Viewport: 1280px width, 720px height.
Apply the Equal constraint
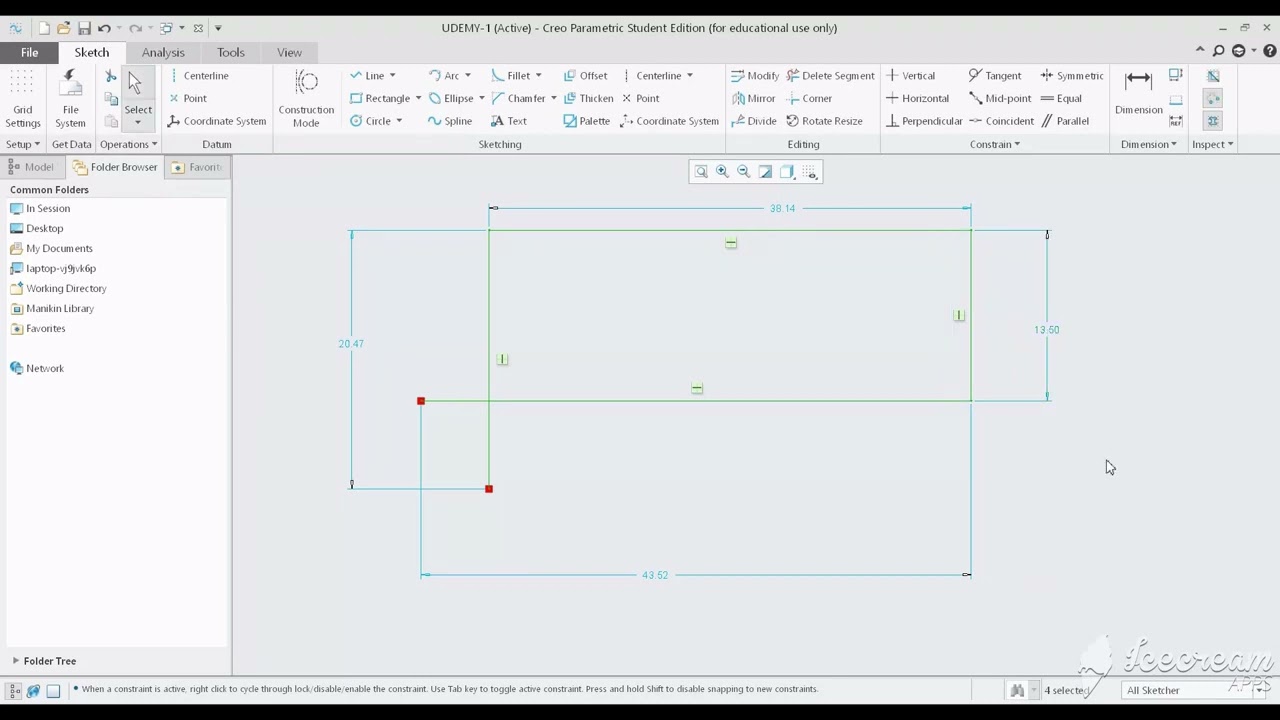click(1061, 98)
